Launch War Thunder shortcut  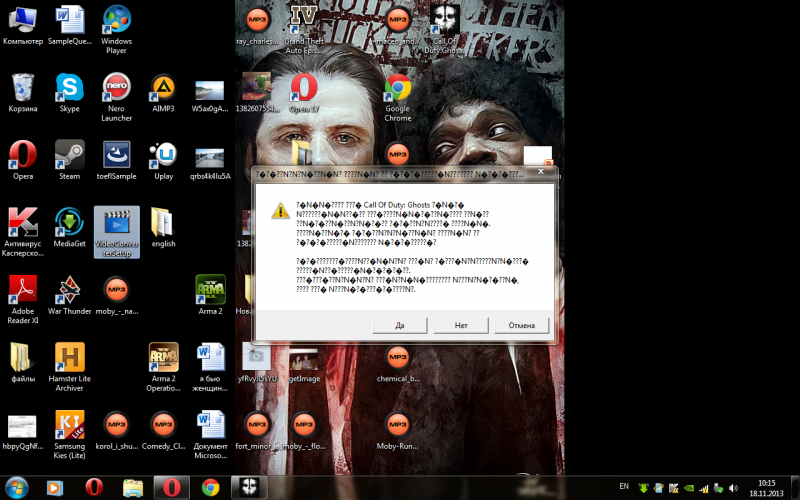click(69, 295)
